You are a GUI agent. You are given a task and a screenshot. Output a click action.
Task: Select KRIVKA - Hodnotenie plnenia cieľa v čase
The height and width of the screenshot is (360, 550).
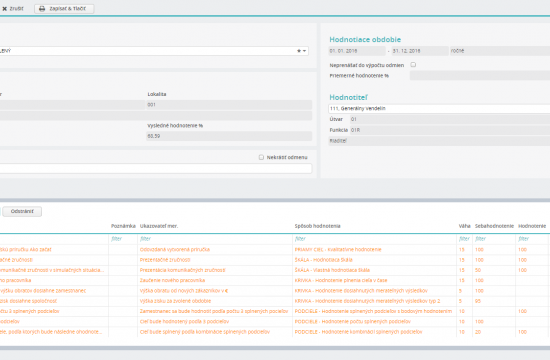click(374, 280)
